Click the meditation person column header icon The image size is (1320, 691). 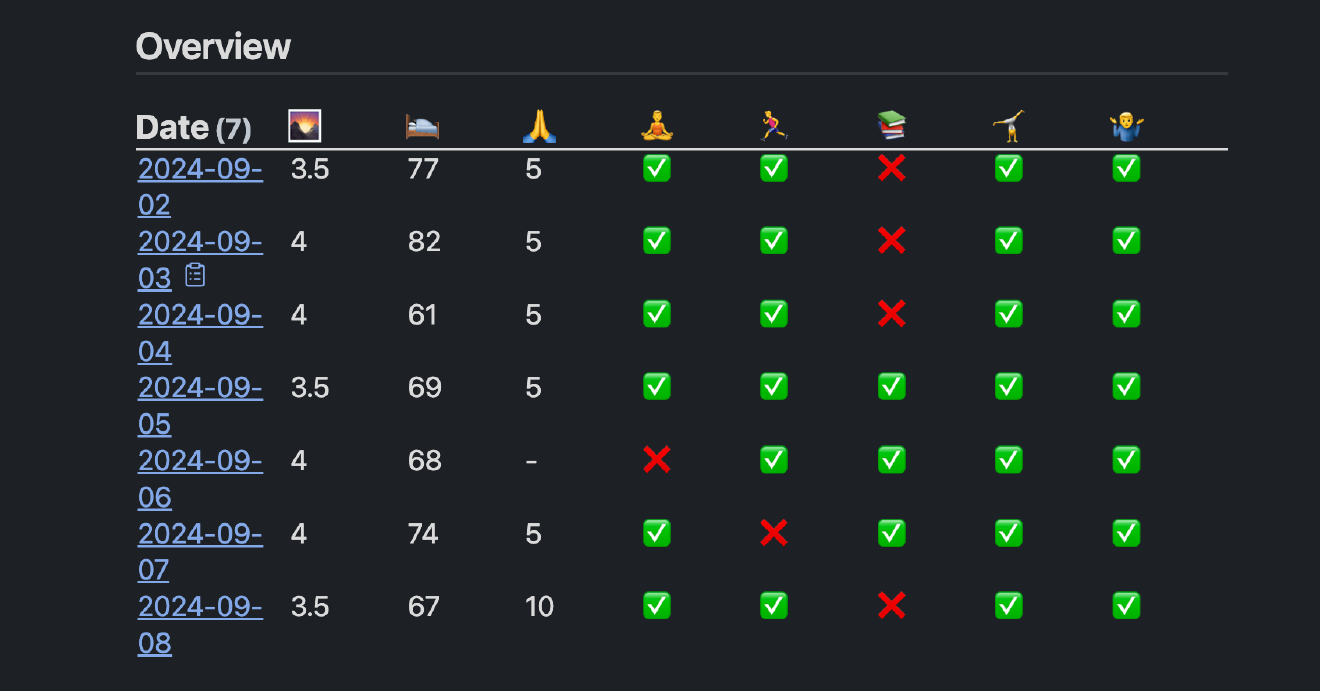click(657, 127)
